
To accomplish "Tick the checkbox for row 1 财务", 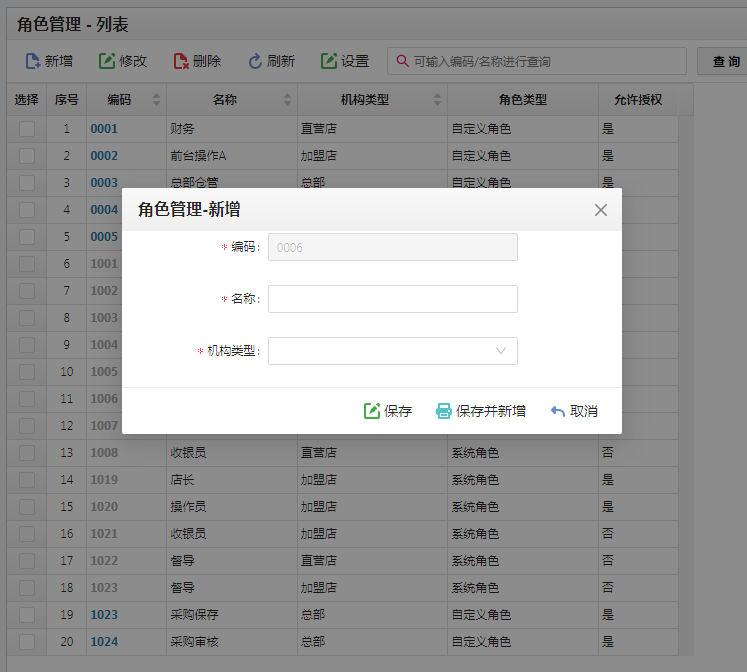I will 27,129.
